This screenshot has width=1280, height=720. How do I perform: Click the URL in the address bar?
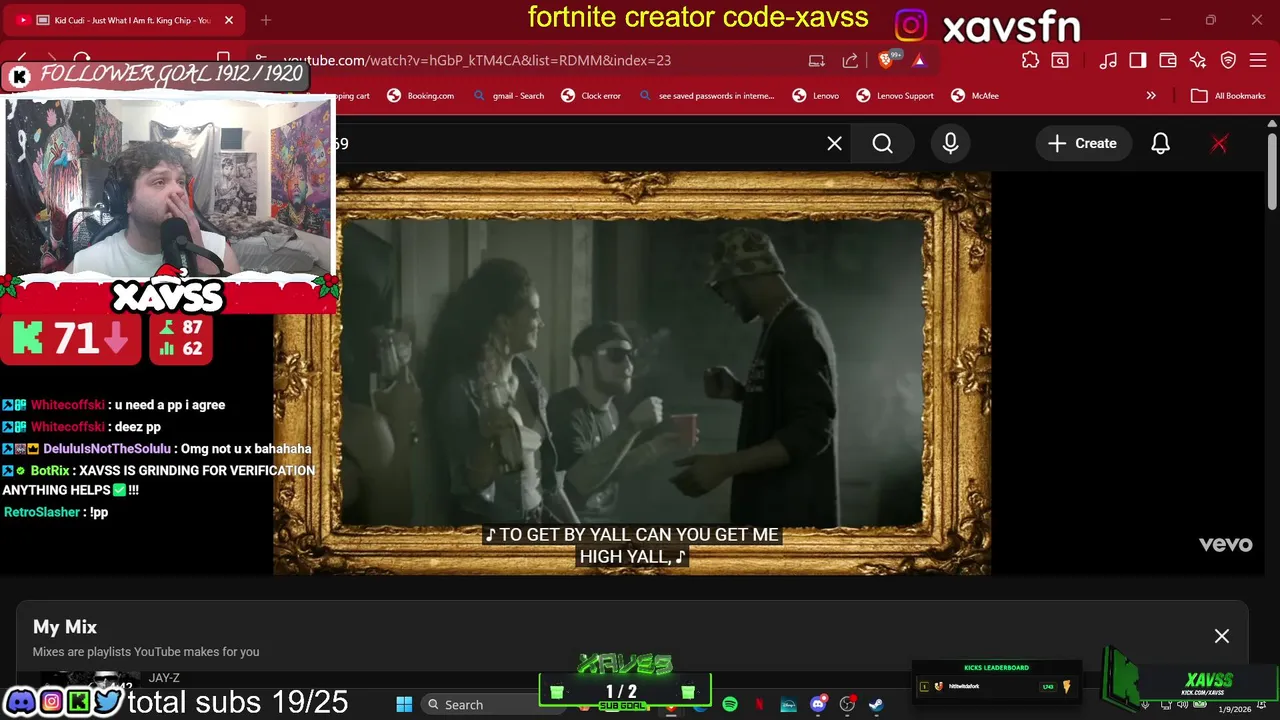477,60
